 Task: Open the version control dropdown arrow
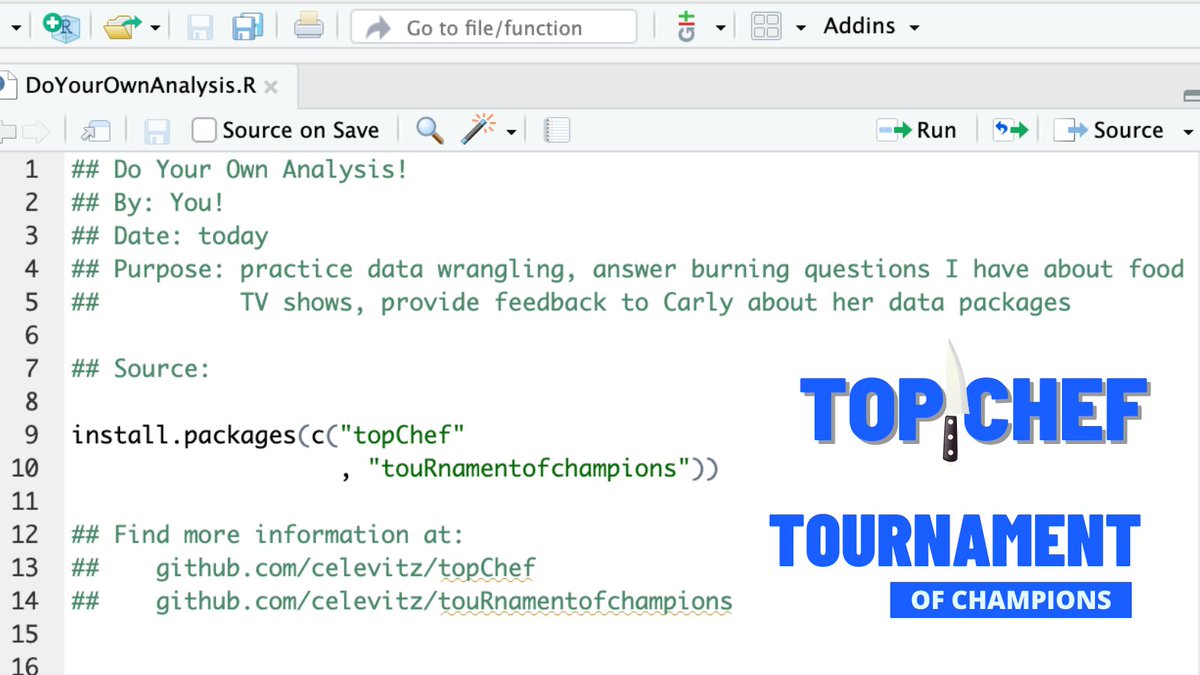click(720, 28)
